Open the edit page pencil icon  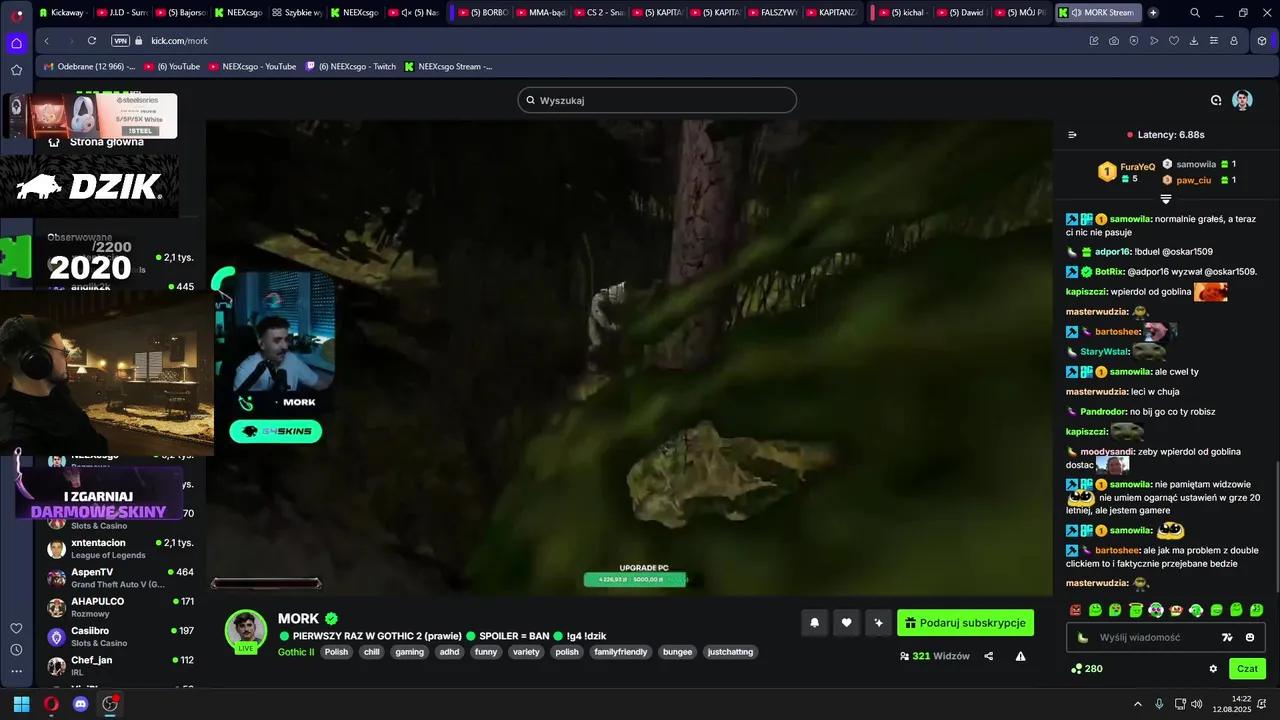1094,41
